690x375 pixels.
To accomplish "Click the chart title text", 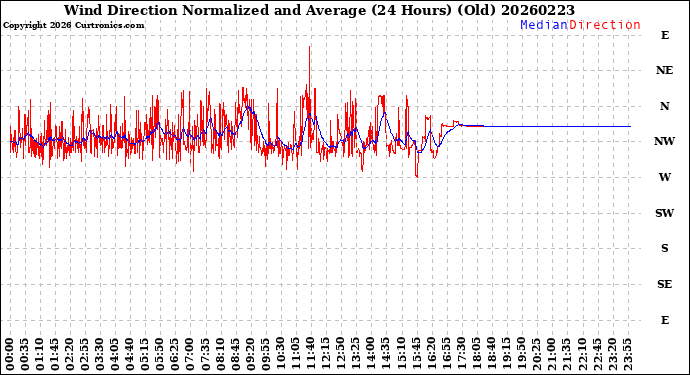I will (319, 10).
